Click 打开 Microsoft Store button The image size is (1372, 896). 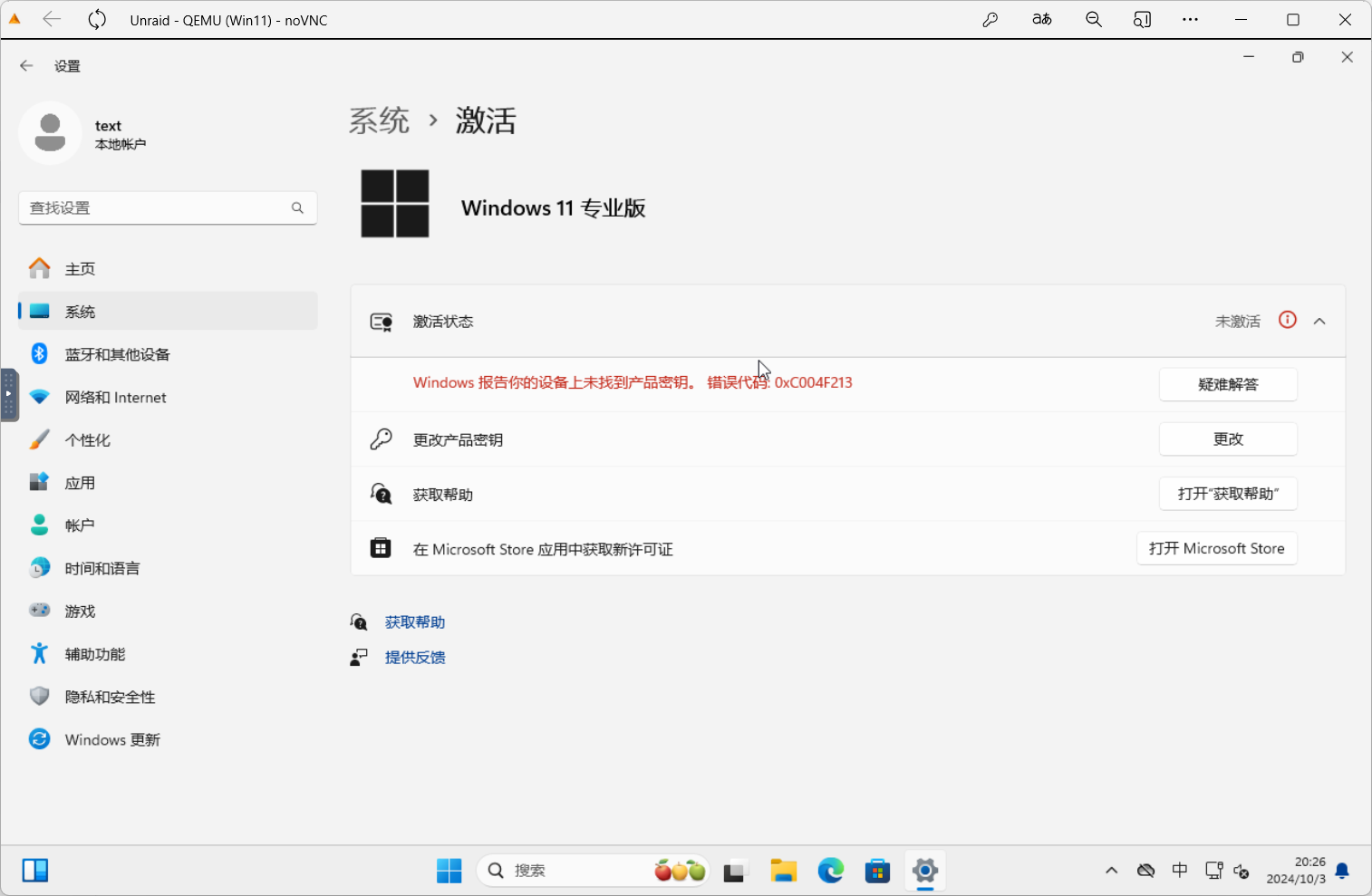[x=1217, y=548]
